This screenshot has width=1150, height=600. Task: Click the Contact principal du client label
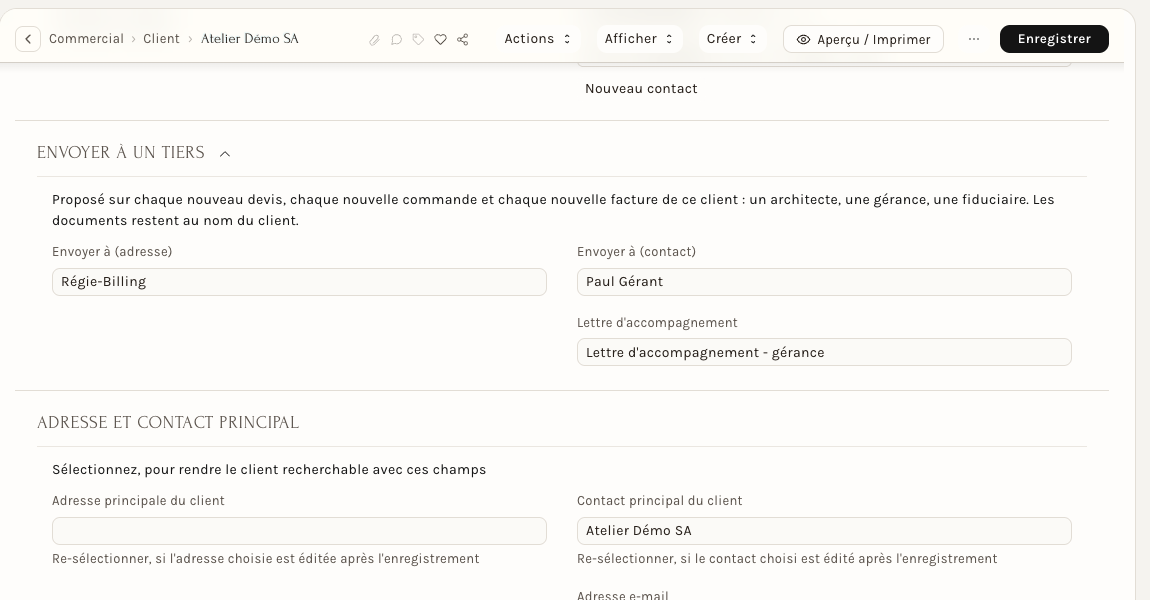click(x=659, y=501)
